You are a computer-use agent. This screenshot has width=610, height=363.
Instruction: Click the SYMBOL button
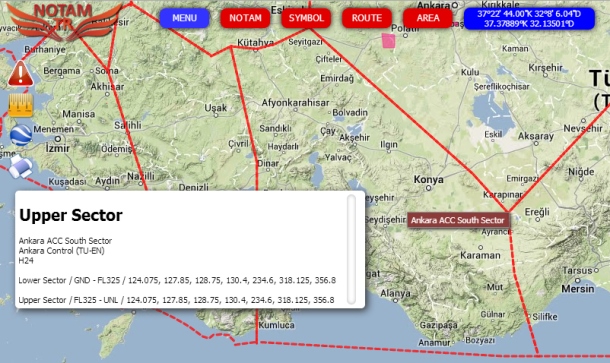click(306, 18)
